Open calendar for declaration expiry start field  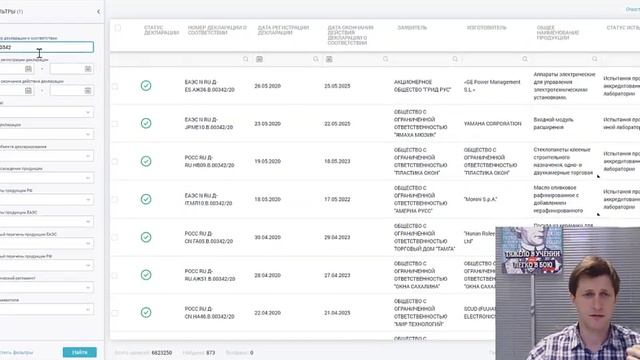[28, 91]
